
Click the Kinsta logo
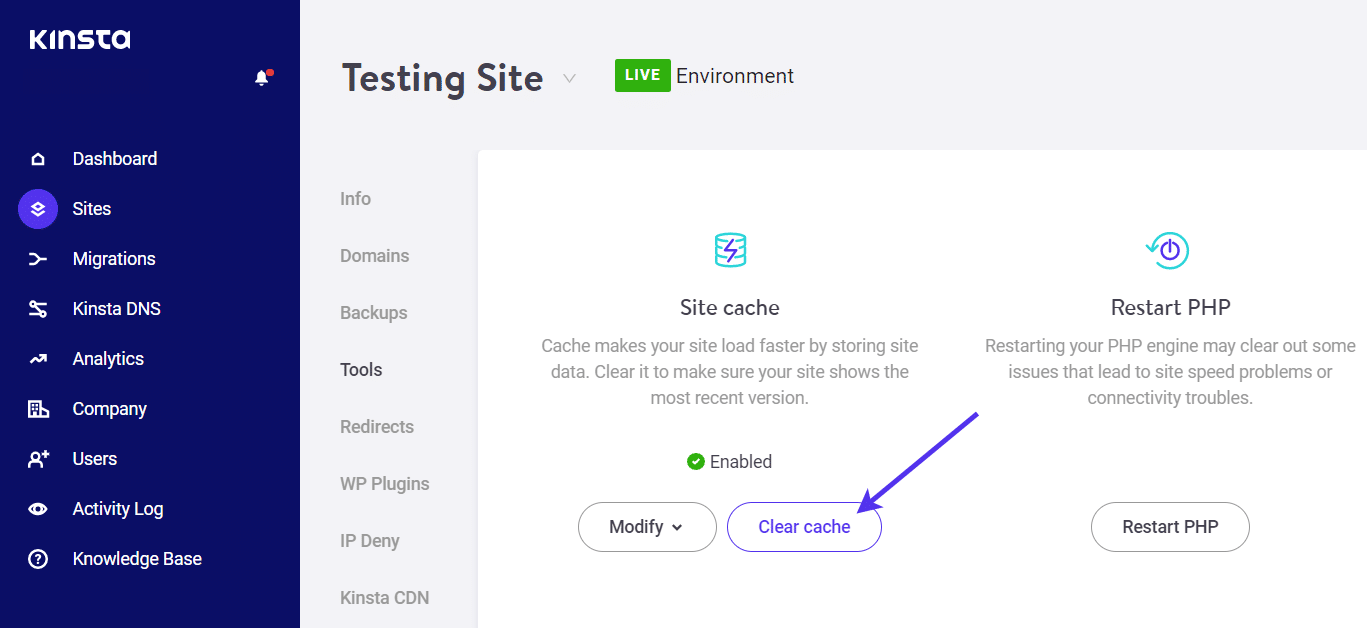[x=79, y=39]
